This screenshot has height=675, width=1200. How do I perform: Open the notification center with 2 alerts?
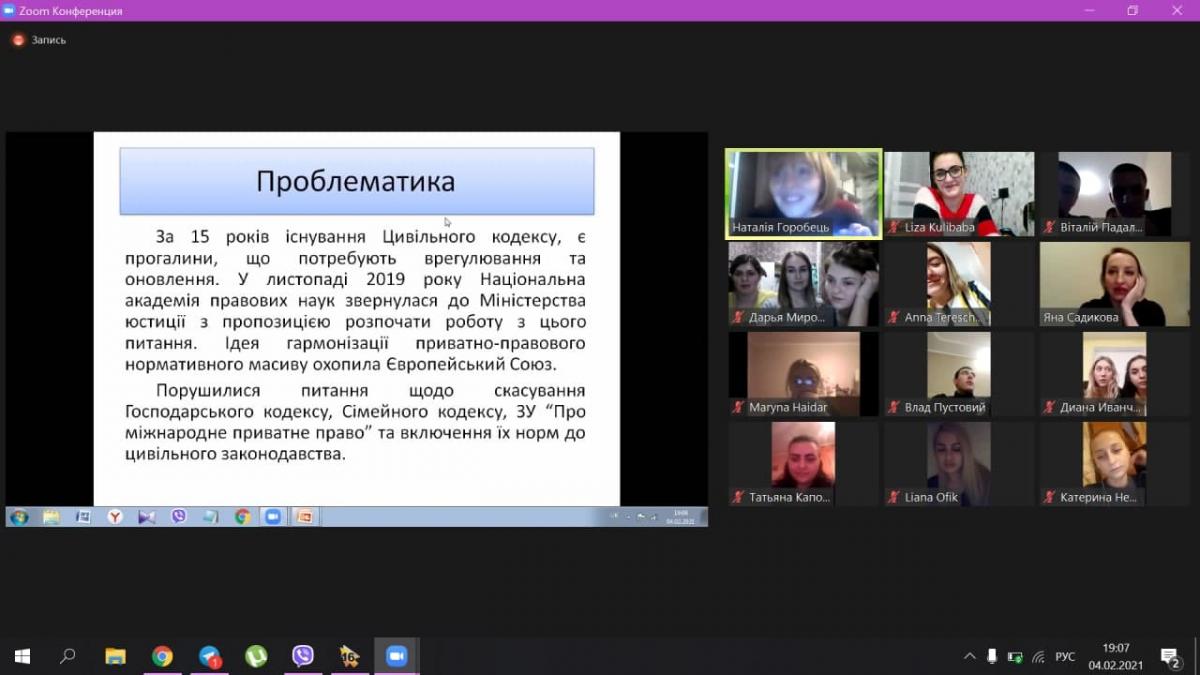[x=1170, y=656]
